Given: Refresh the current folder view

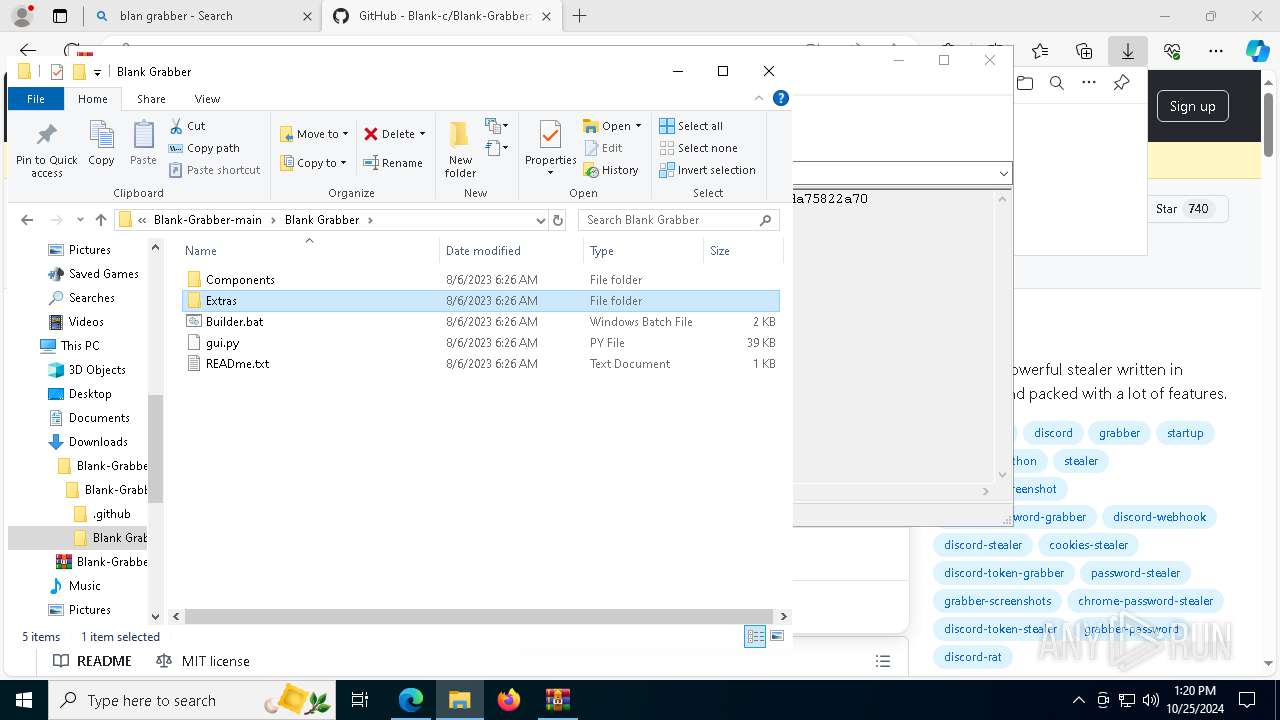Looking at the screenshot, I should coord(558,220).
